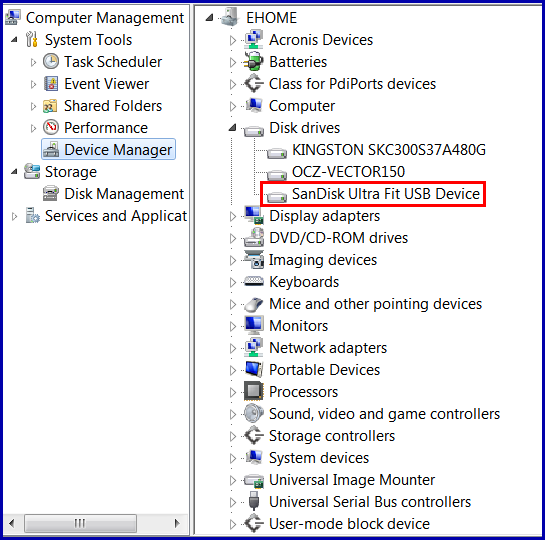Select the Batteries category icon
Image resolution: width=545 pixels, height=540 pixels.
(254, 62)
